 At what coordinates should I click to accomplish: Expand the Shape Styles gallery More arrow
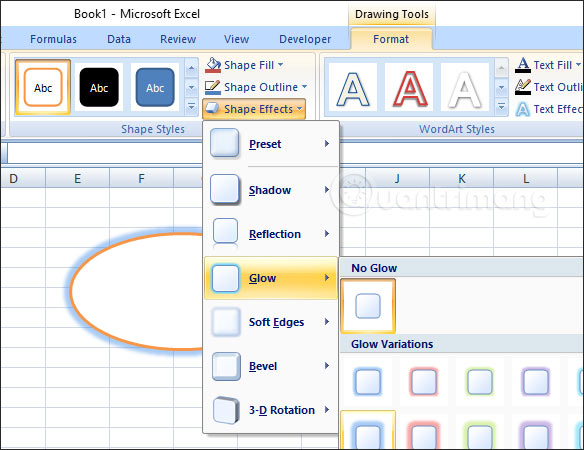[191, 107]
